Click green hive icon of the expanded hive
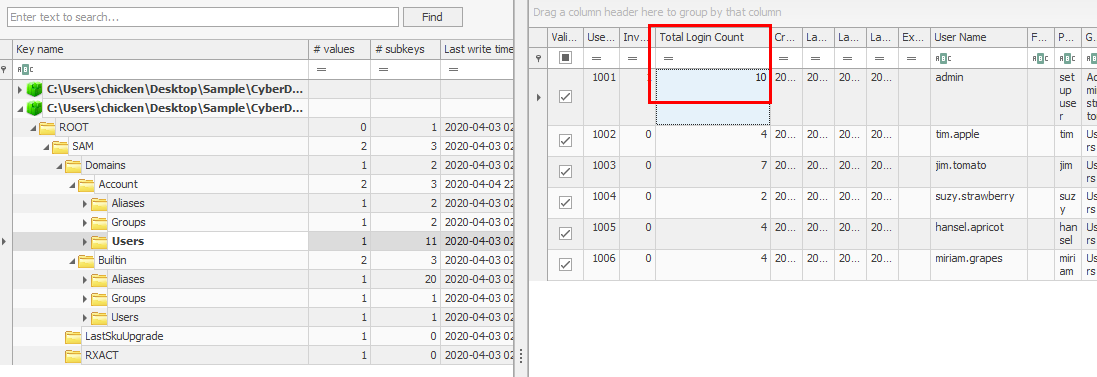The width and height of the screenshot is (1097, 377). click(x=34, y=108)
